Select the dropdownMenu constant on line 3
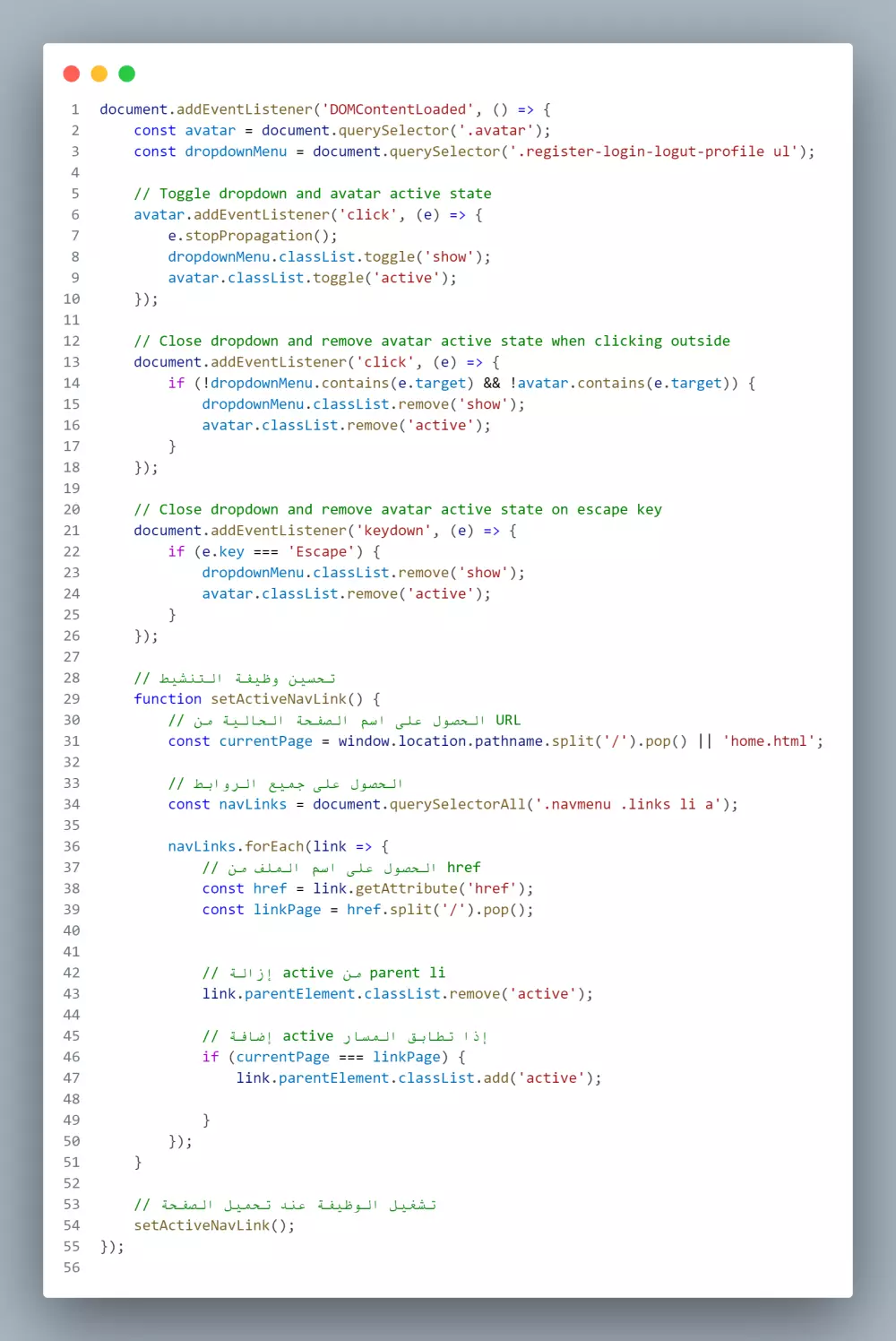Image resolution: width=896 pixels, height=1341 pixels. 236,151
